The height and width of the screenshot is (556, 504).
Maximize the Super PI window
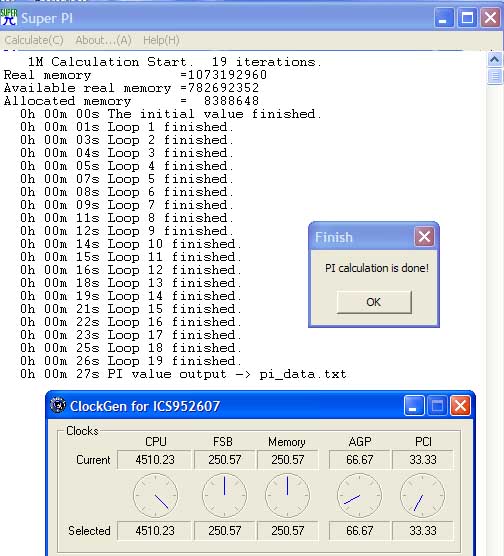tap(467, 17)
